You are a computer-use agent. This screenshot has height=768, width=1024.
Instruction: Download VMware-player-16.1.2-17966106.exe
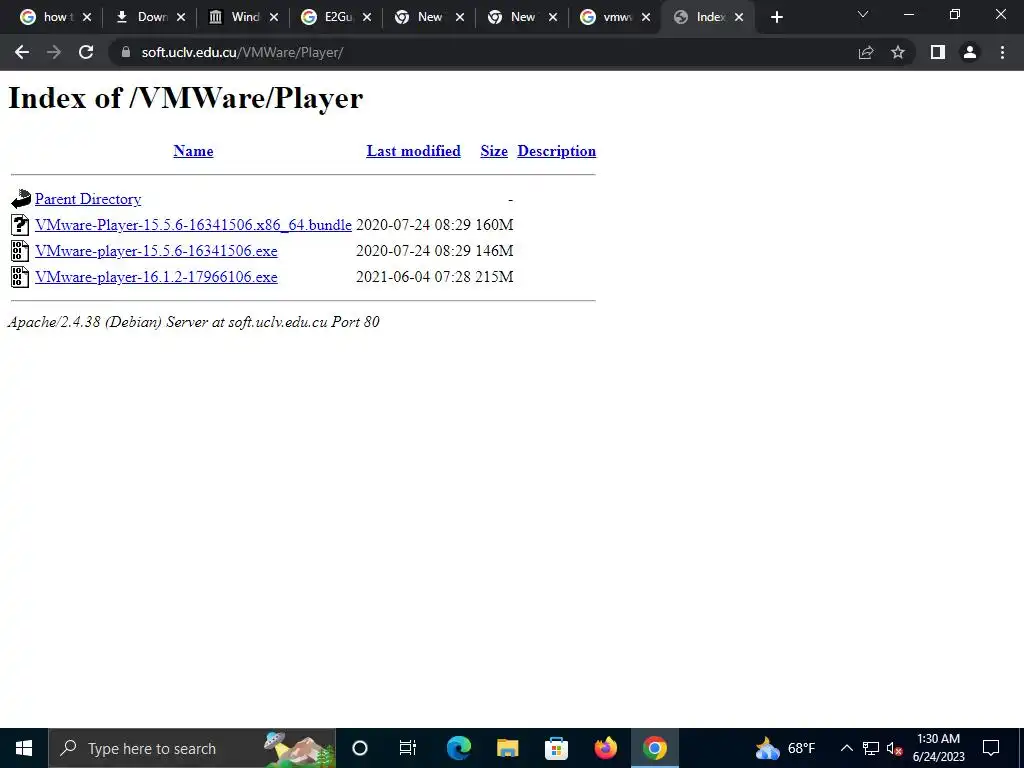tap(156, 277)
